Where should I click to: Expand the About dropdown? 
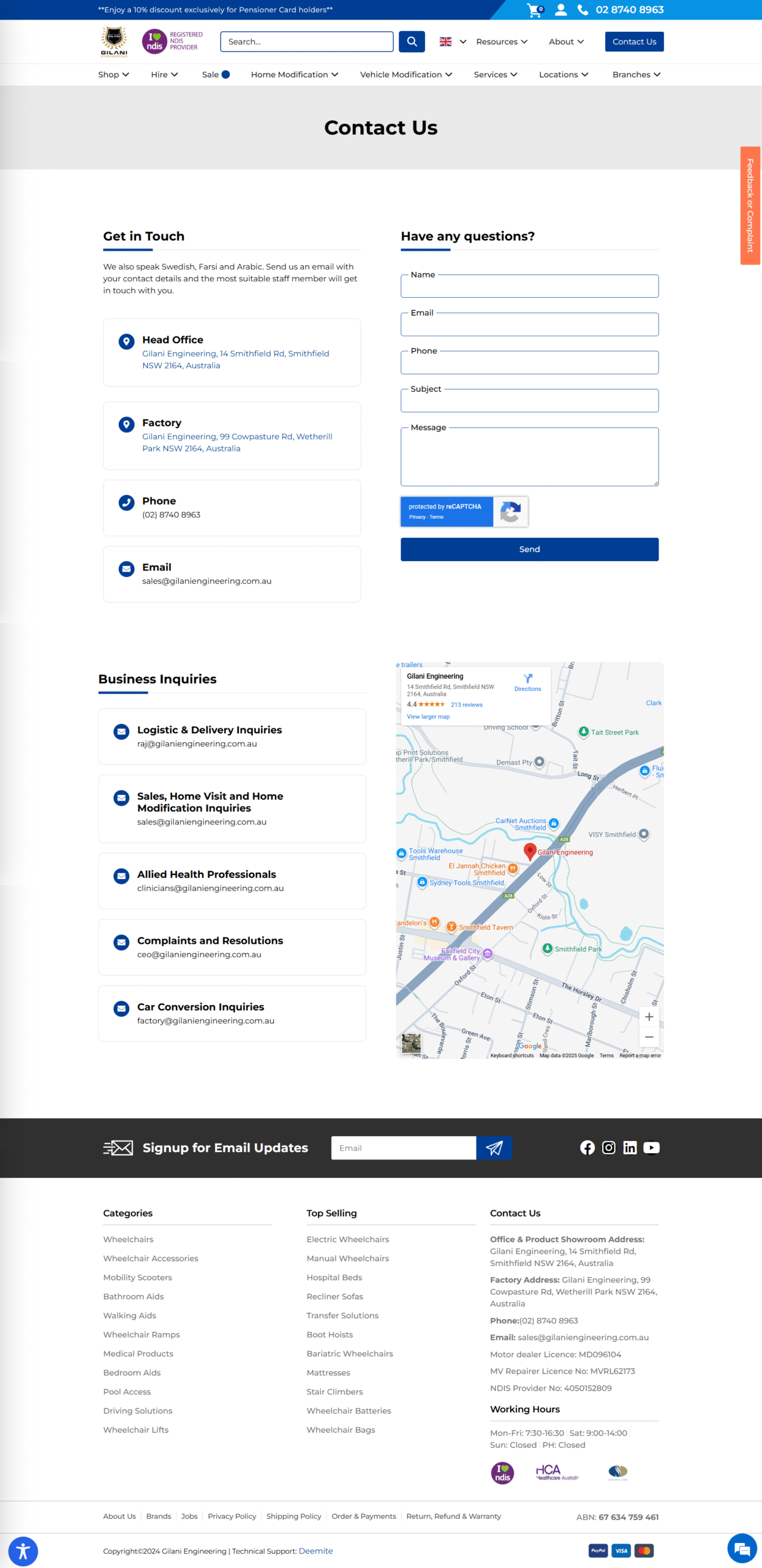click(x=566, y=42)
